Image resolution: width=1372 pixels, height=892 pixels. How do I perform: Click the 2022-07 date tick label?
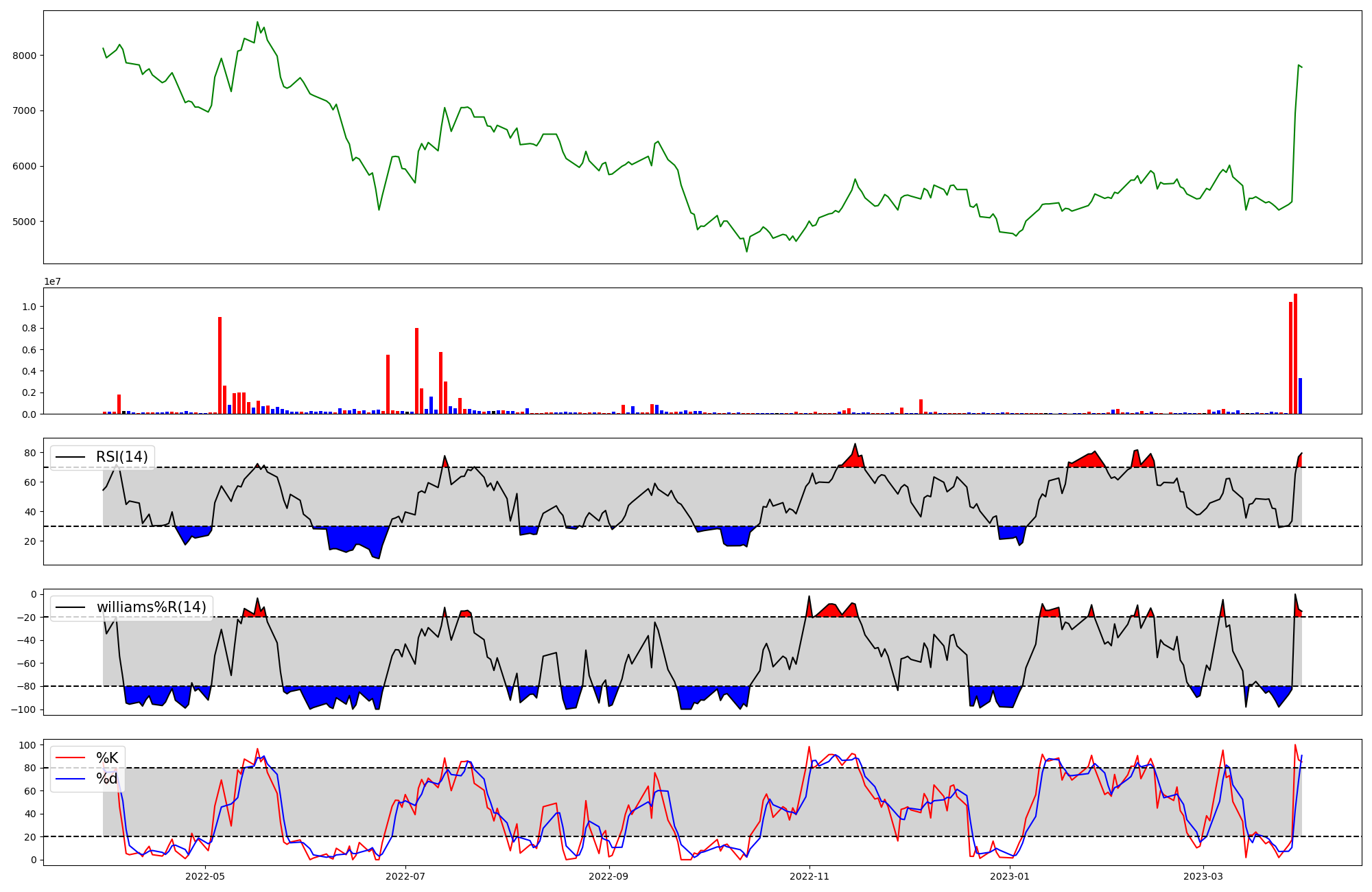pos(406,876)
